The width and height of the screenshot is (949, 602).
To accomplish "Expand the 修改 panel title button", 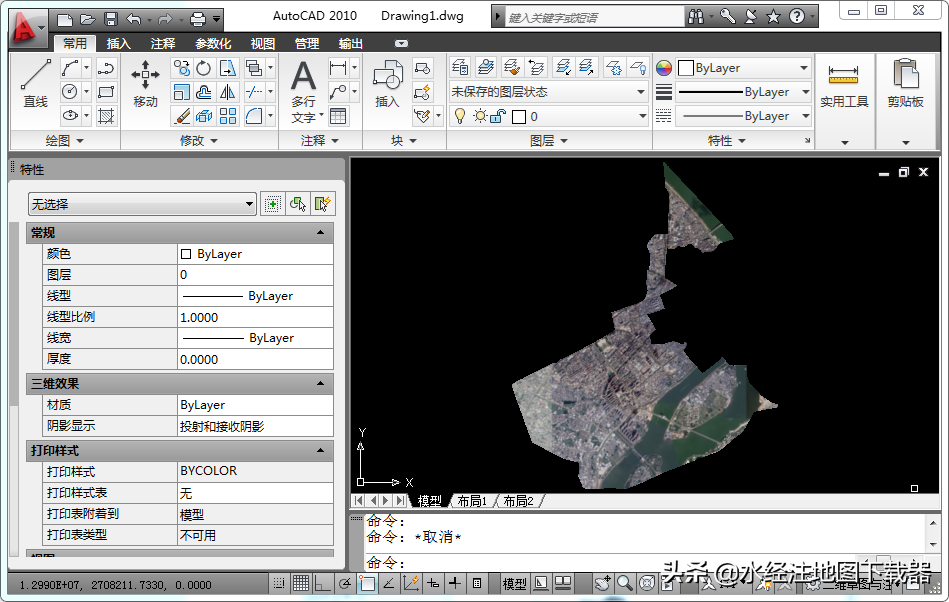I will [199, 141].
